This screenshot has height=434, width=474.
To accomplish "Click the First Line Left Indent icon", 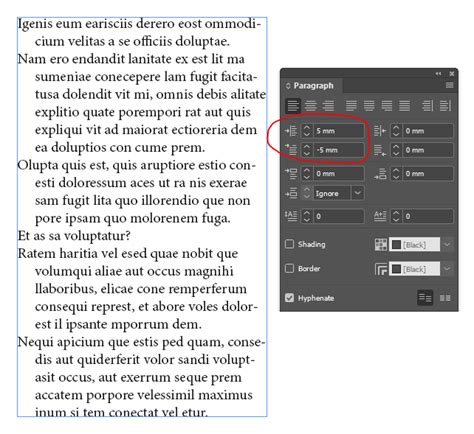I will pos(291,150).
